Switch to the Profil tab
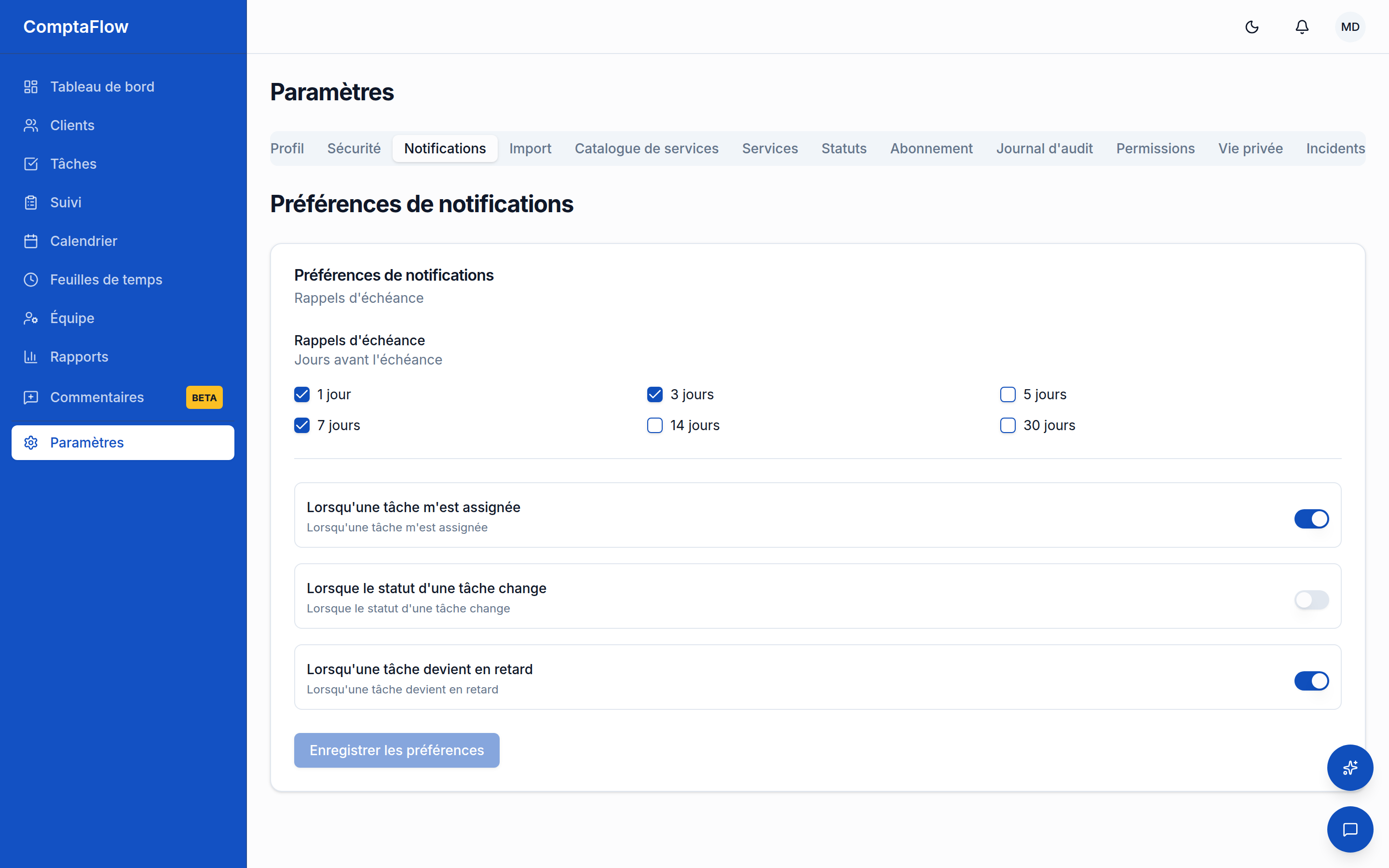The image size is (1389, 868). click(x=287, y=149)
